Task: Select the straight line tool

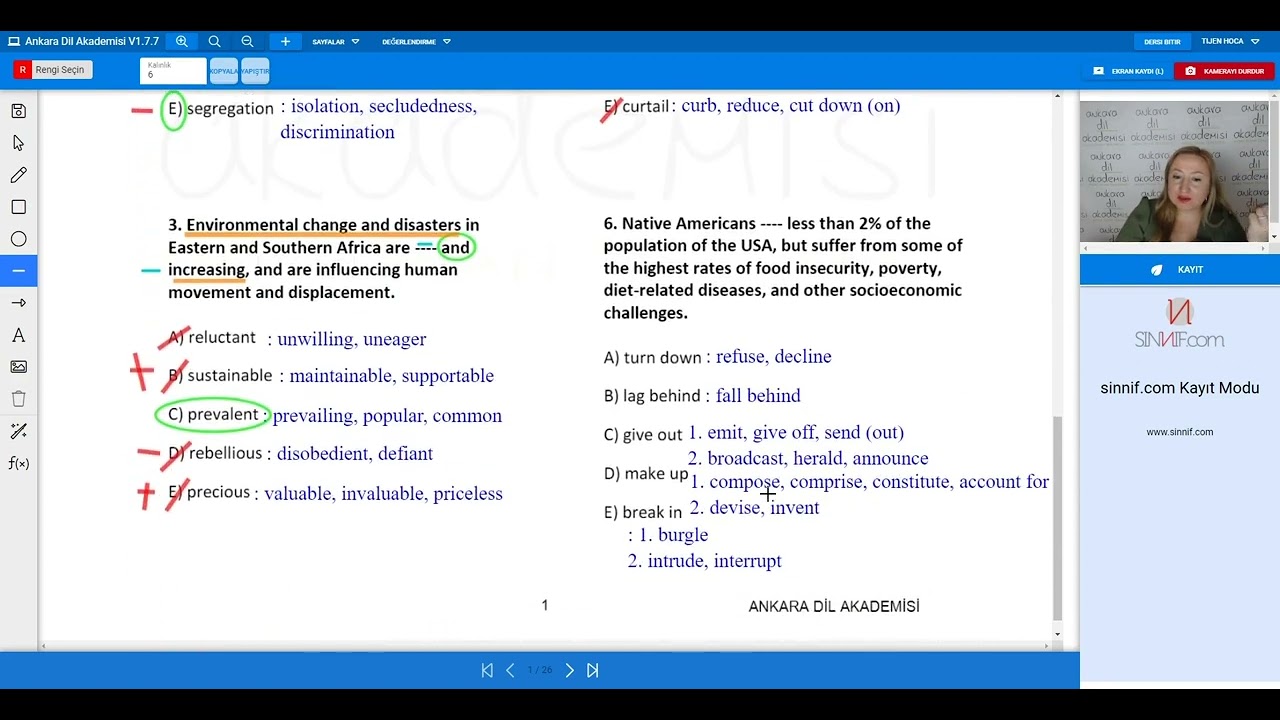Action: click(18, 271)
